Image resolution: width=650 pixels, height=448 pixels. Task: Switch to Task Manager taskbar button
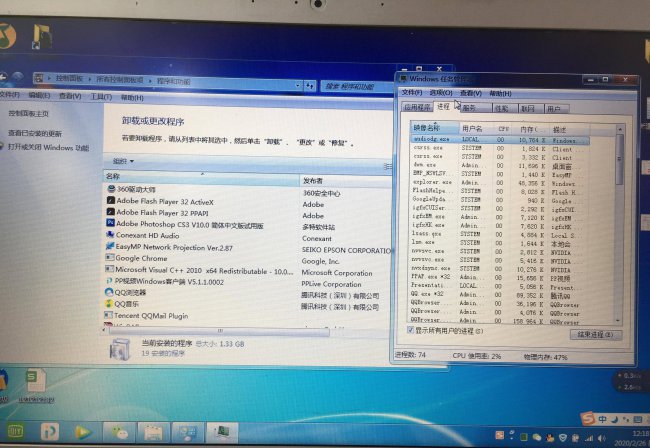pos(222,433)
